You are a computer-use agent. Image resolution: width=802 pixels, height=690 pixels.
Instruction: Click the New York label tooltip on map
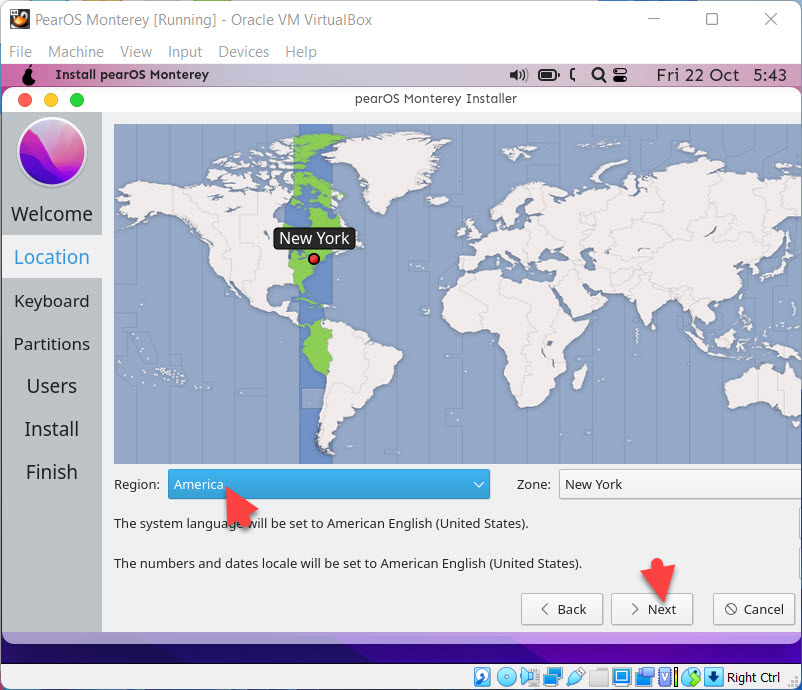(314, 238)
